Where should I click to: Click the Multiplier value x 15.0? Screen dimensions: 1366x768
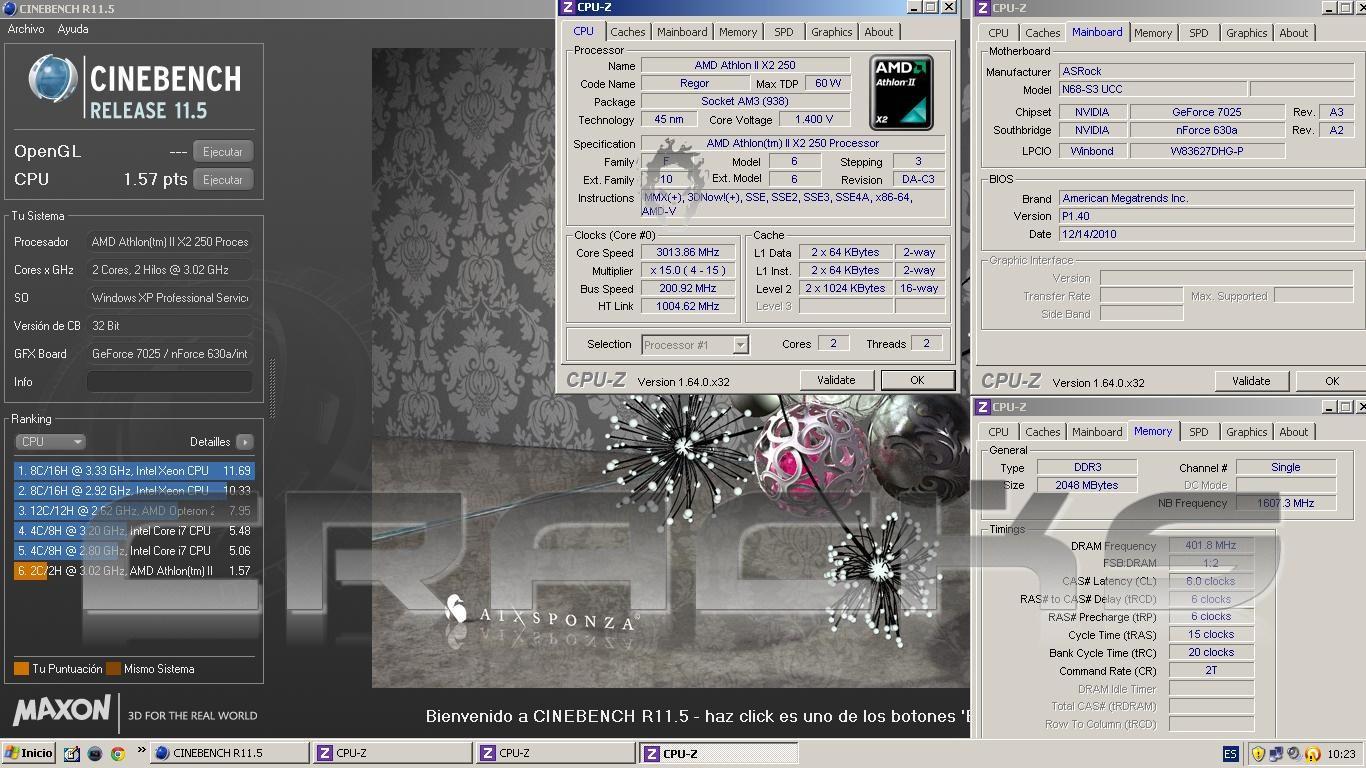pos(688,271)
